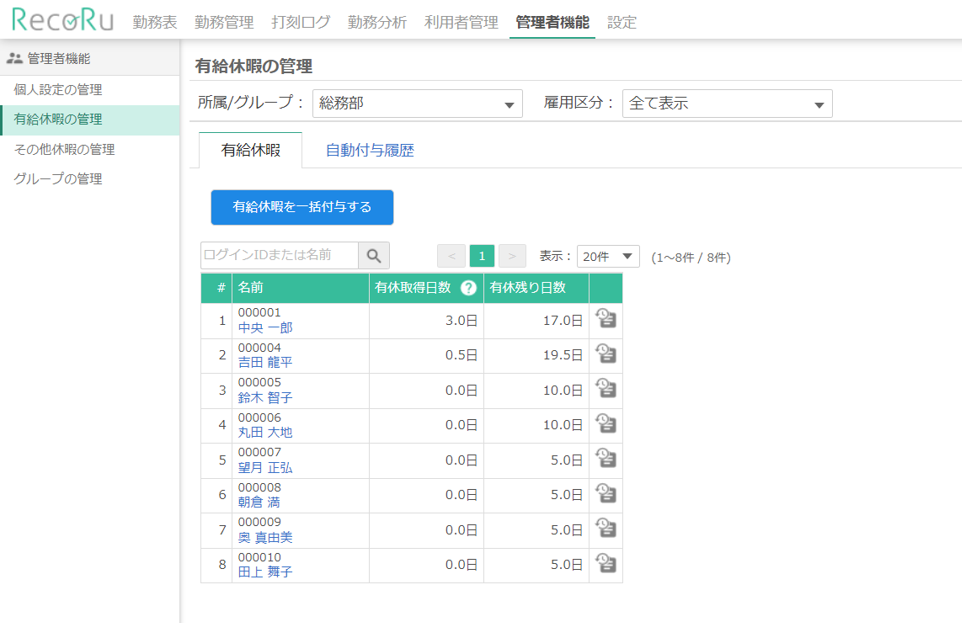962x623 pixels.
Task: Click the help icon beside 有休取得日数
Action: point(466,288)
